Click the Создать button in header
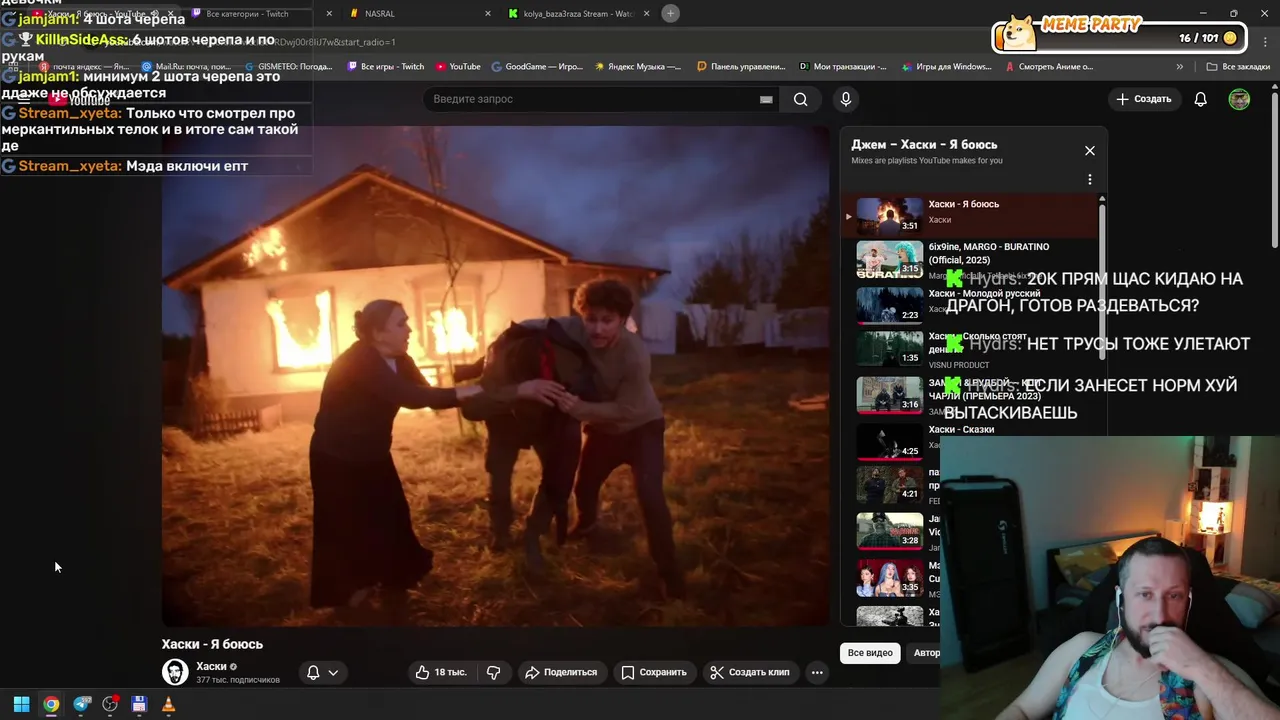Viewport: 1280px width, 720px height. 1144,99
